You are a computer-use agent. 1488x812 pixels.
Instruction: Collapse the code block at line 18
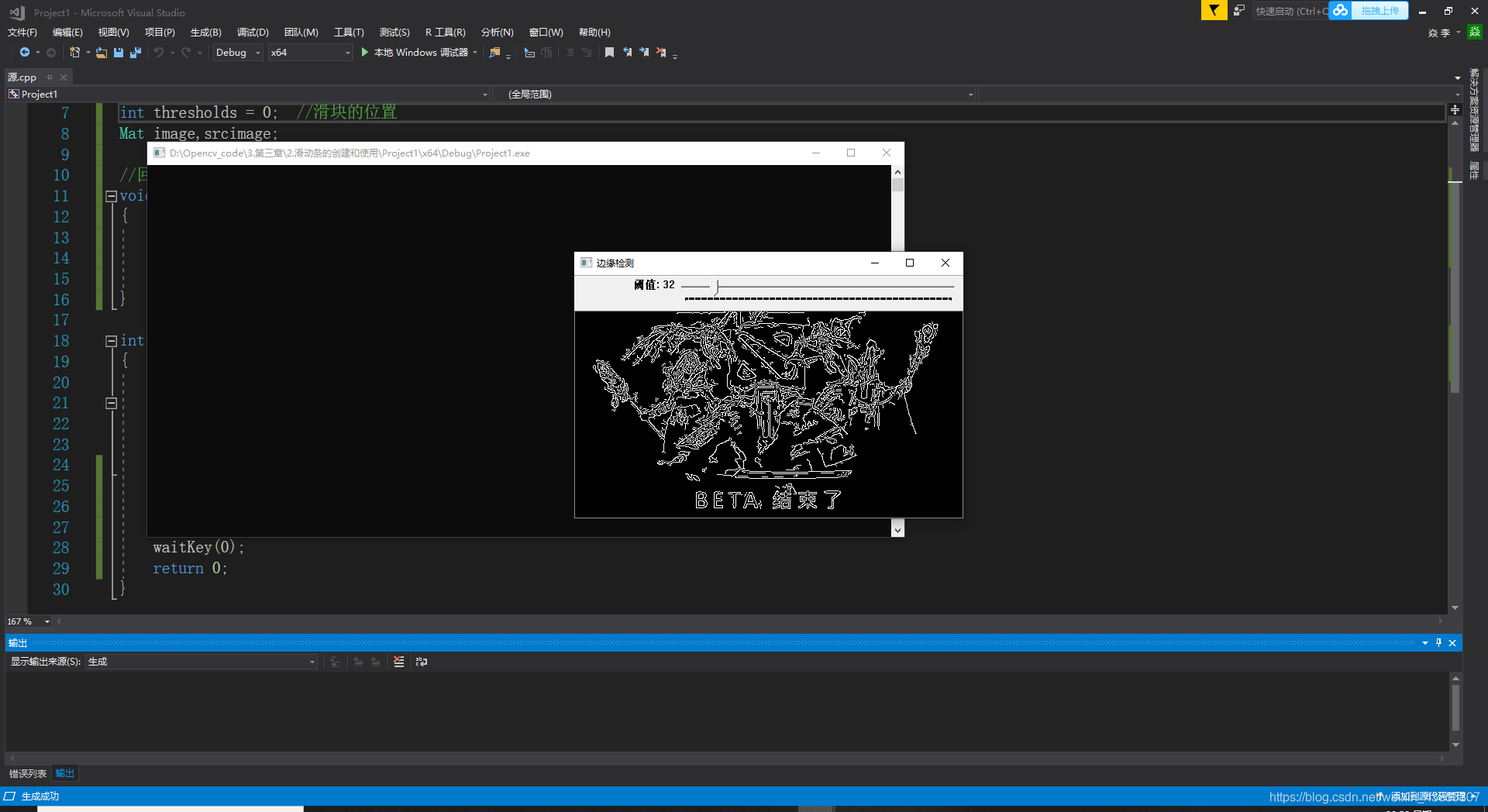(111, 341)
